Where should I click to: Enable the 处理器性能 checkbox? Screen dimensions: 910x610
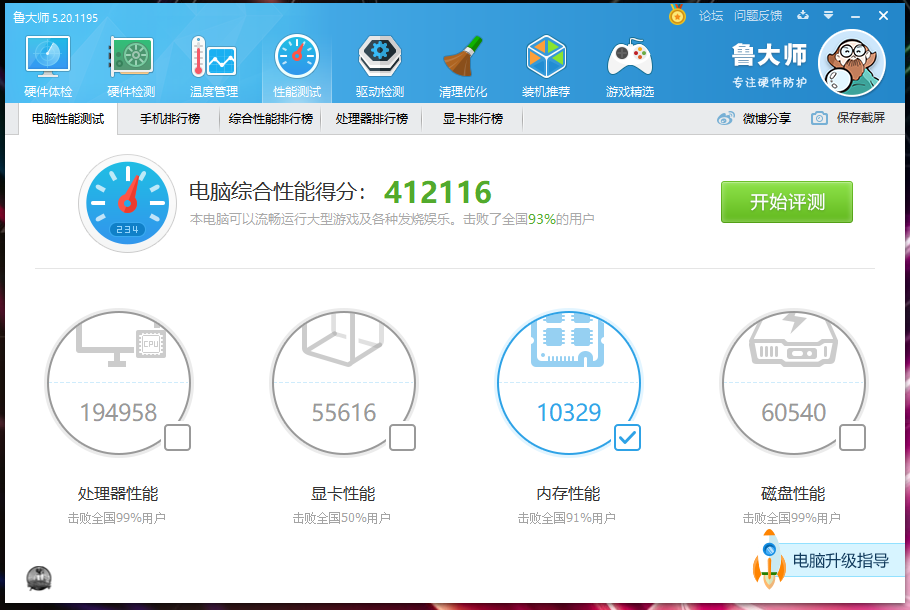[177, 437]
